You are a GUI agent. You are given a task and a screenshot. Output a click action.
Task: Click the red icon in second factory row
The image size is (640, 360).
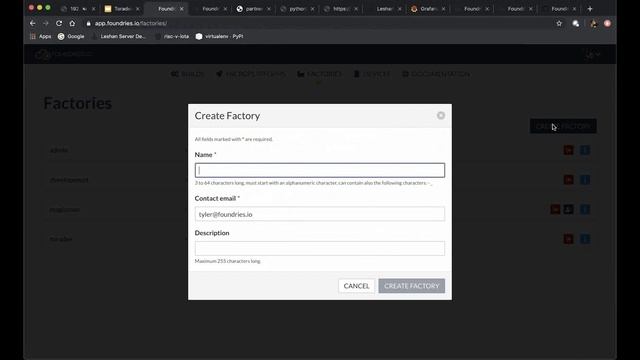[569, 180]
